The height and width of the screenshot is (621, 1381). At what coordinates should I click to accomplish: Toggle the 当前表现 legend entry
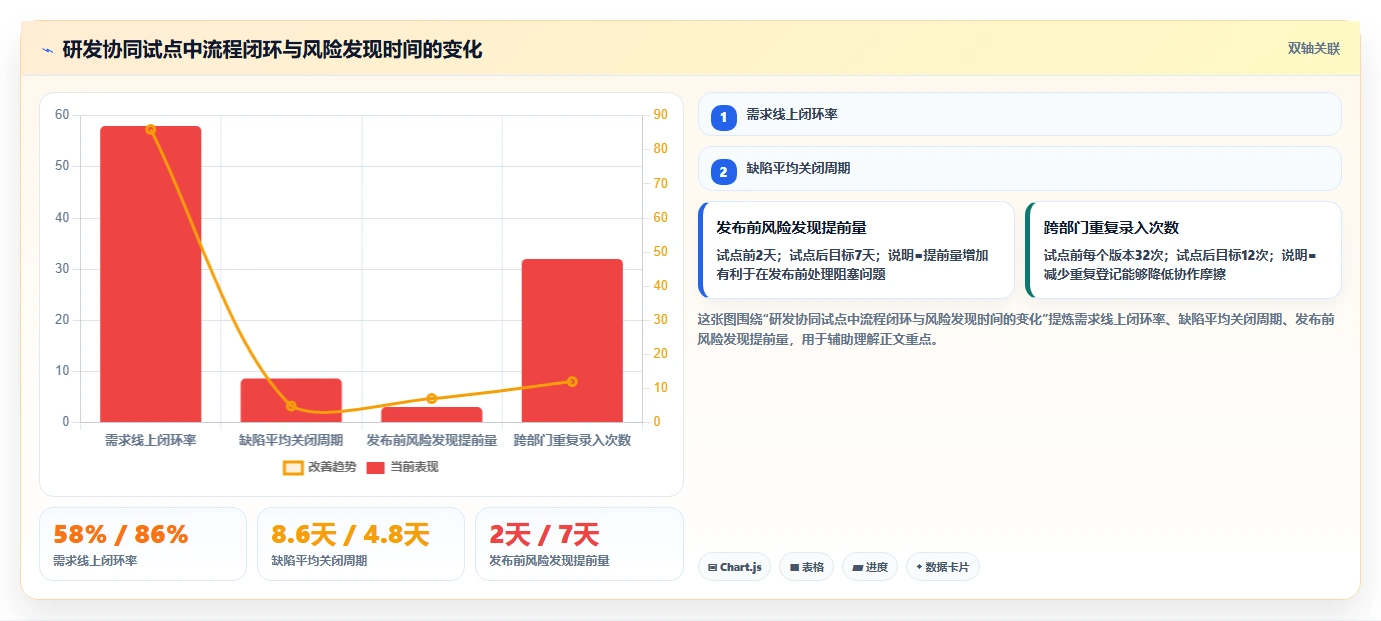click(402, 467)
